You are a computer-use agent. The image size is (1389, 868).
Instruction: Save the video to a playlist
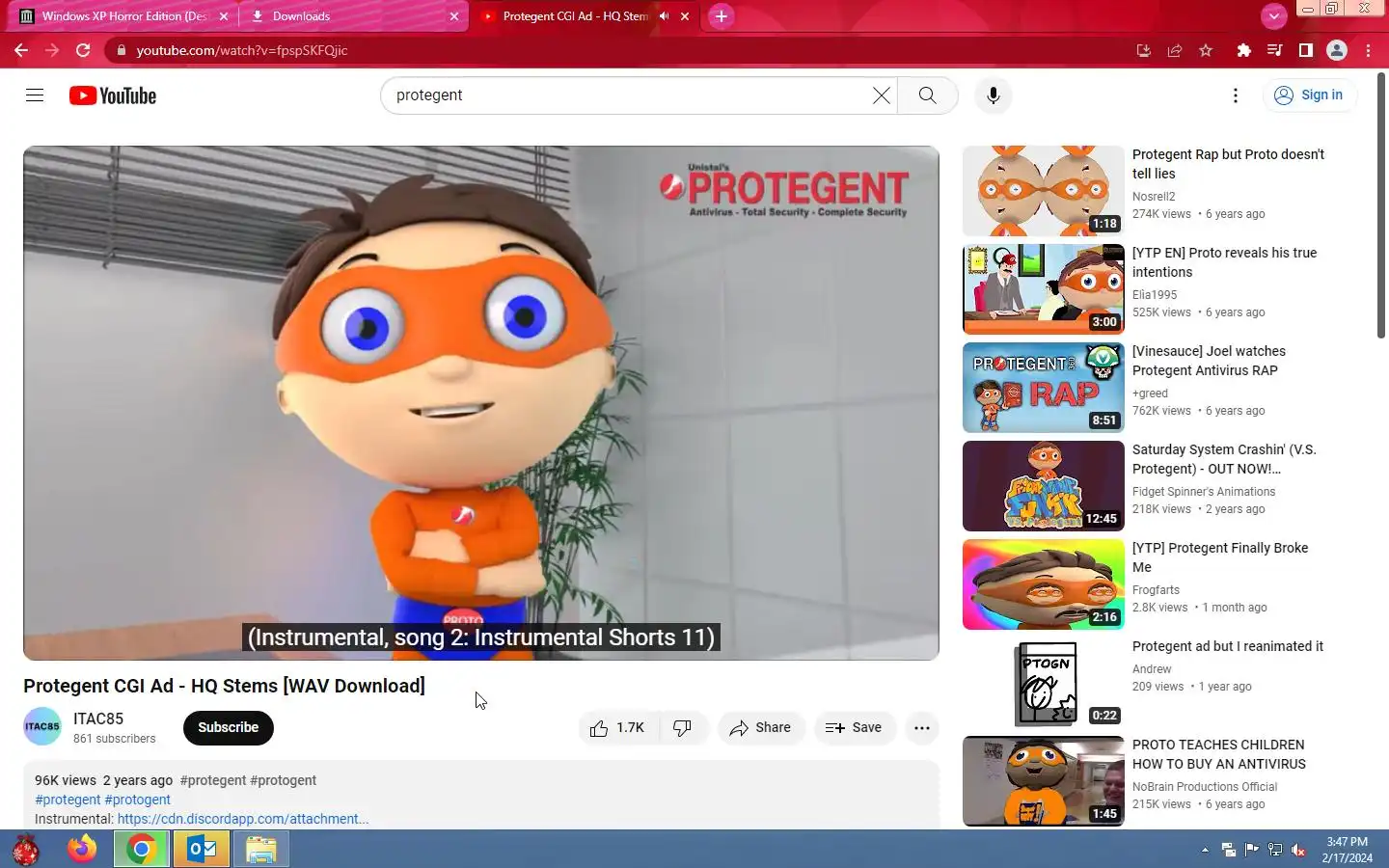[855, 728]
